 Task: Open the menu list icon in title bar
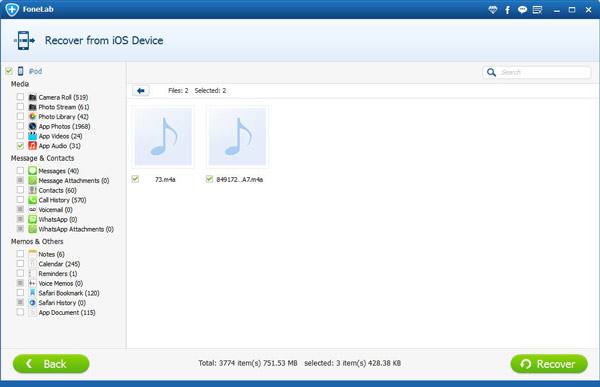coord(538,10)
